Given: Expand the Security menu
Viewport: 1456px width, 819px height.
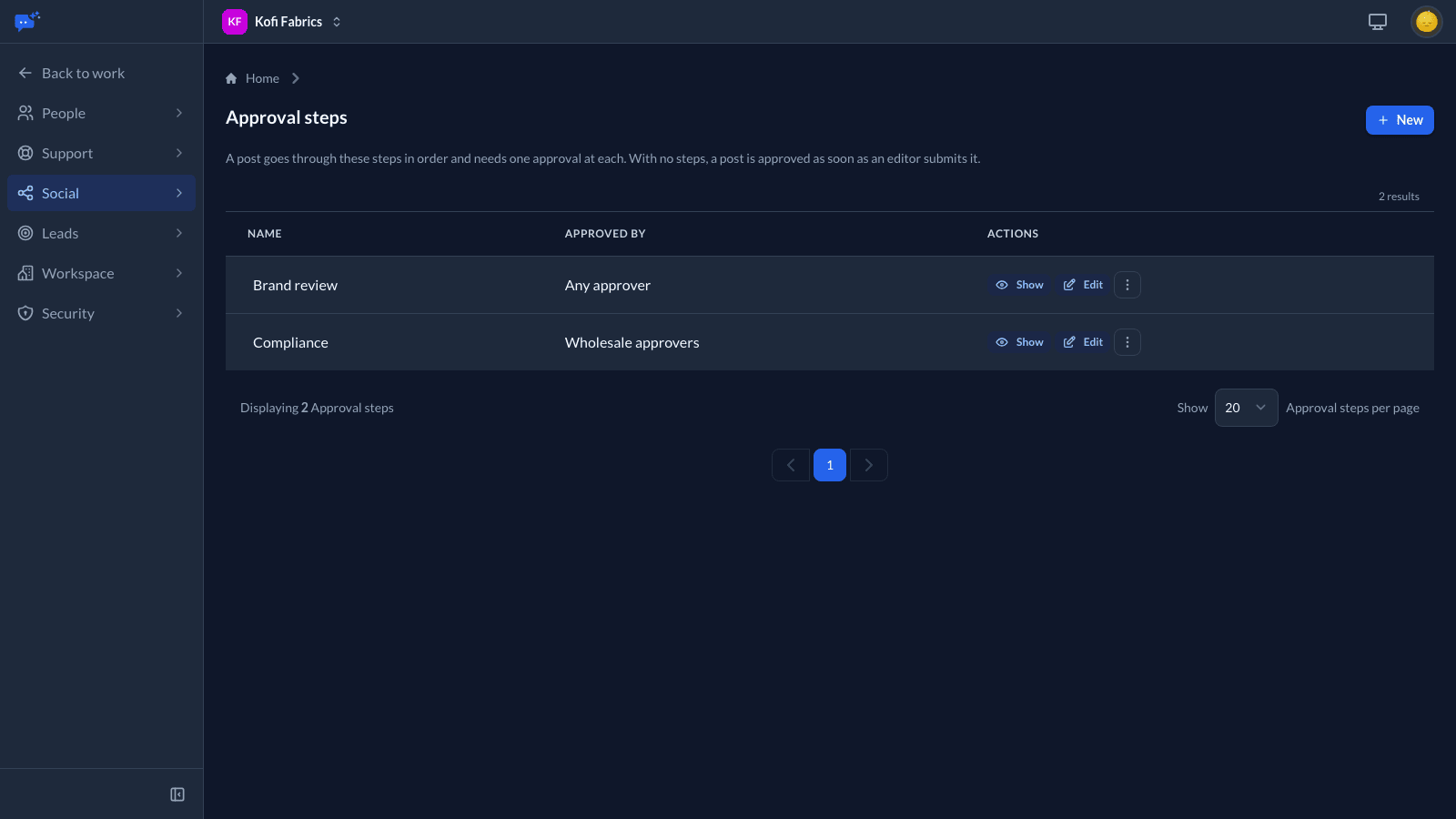Looking at the screenshot, I should tap(101, 313).
